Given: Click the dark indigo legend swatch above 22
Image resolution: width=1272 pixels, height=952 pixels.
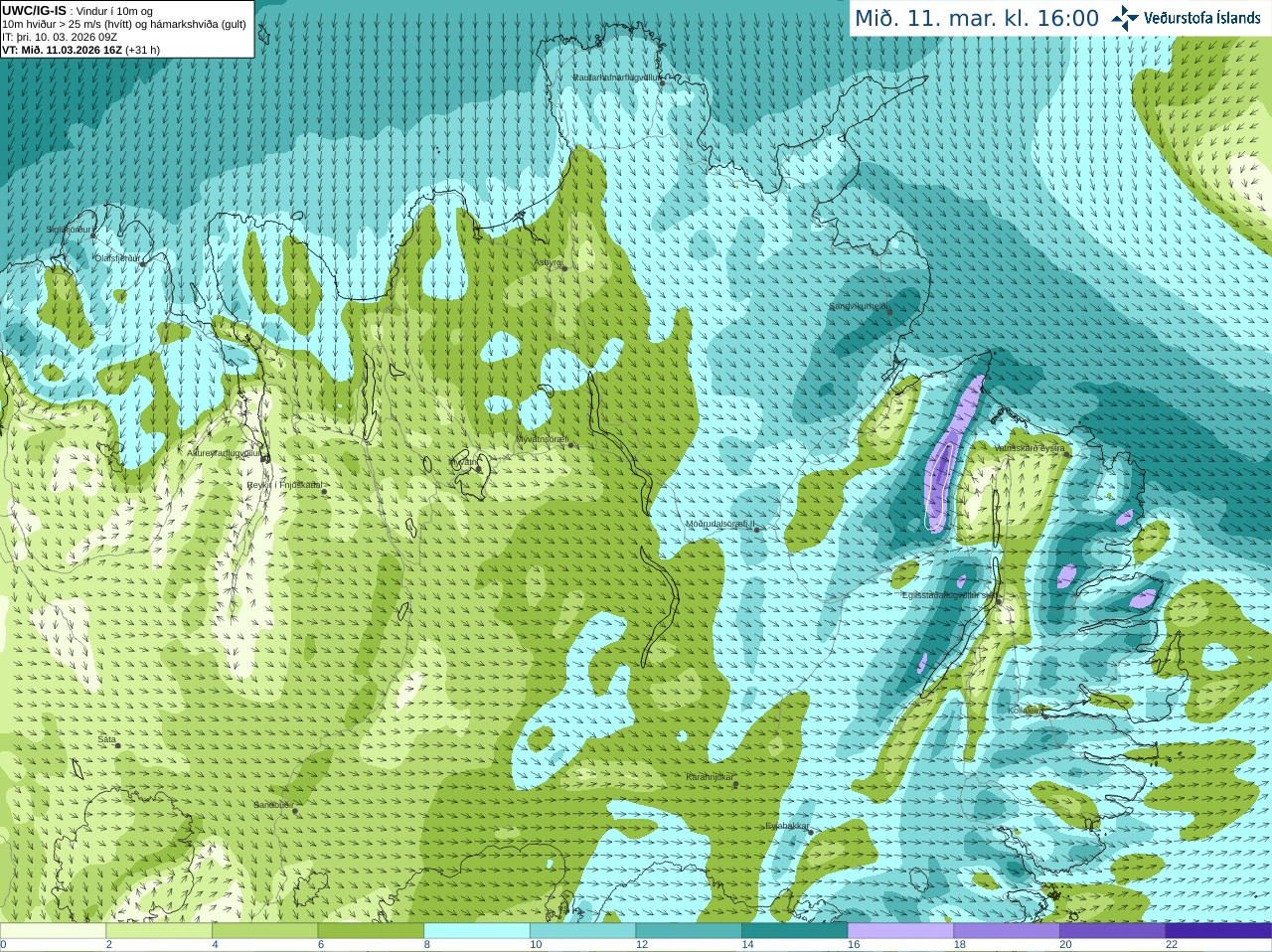Looking at the screenshot, I should pyautogui.click(x=1219, y=931).
